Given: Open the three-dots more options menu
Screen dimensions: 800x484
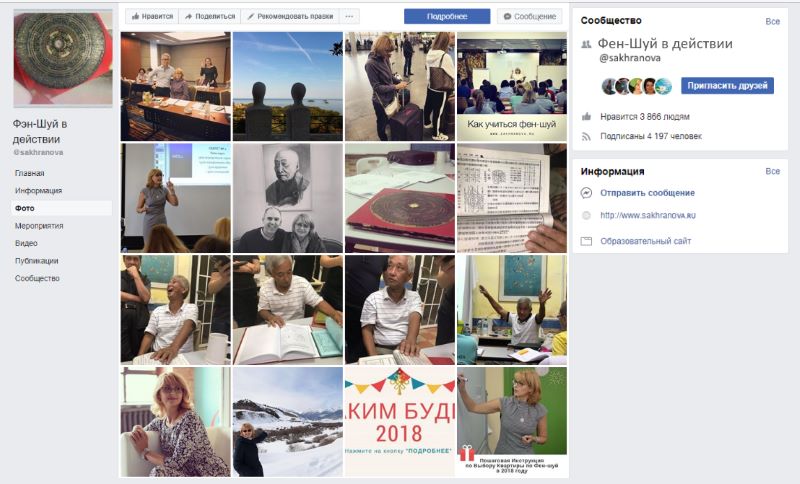Looking at the screenshot, I should [x=349, y=16].
